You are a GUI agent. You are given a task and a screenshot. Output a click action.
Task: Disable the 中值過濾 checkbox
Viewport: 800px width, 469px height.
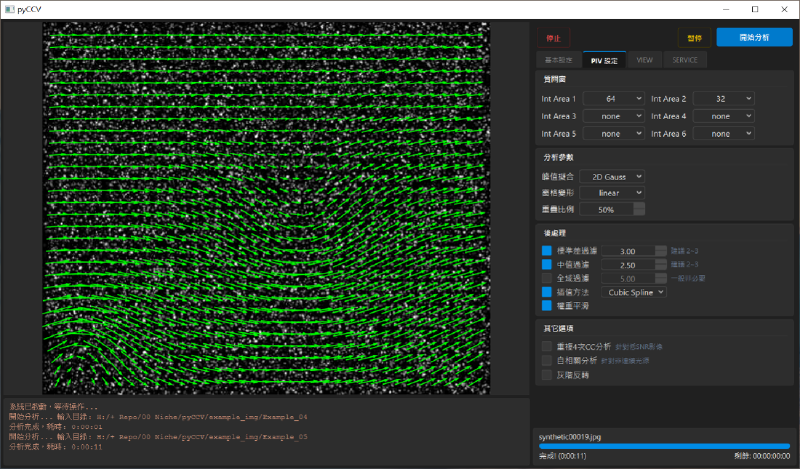547,264
